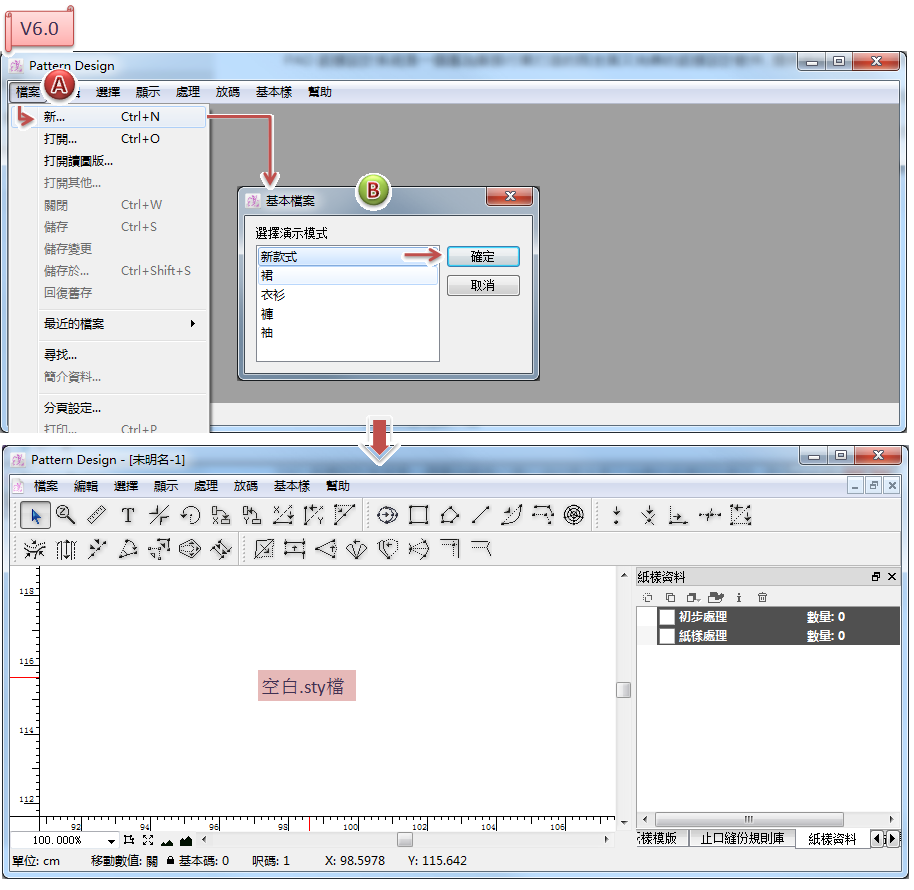This screenshot has height=890, width=914.
Task: Select 衣衫 in the mode list
Action: [273, 295]
